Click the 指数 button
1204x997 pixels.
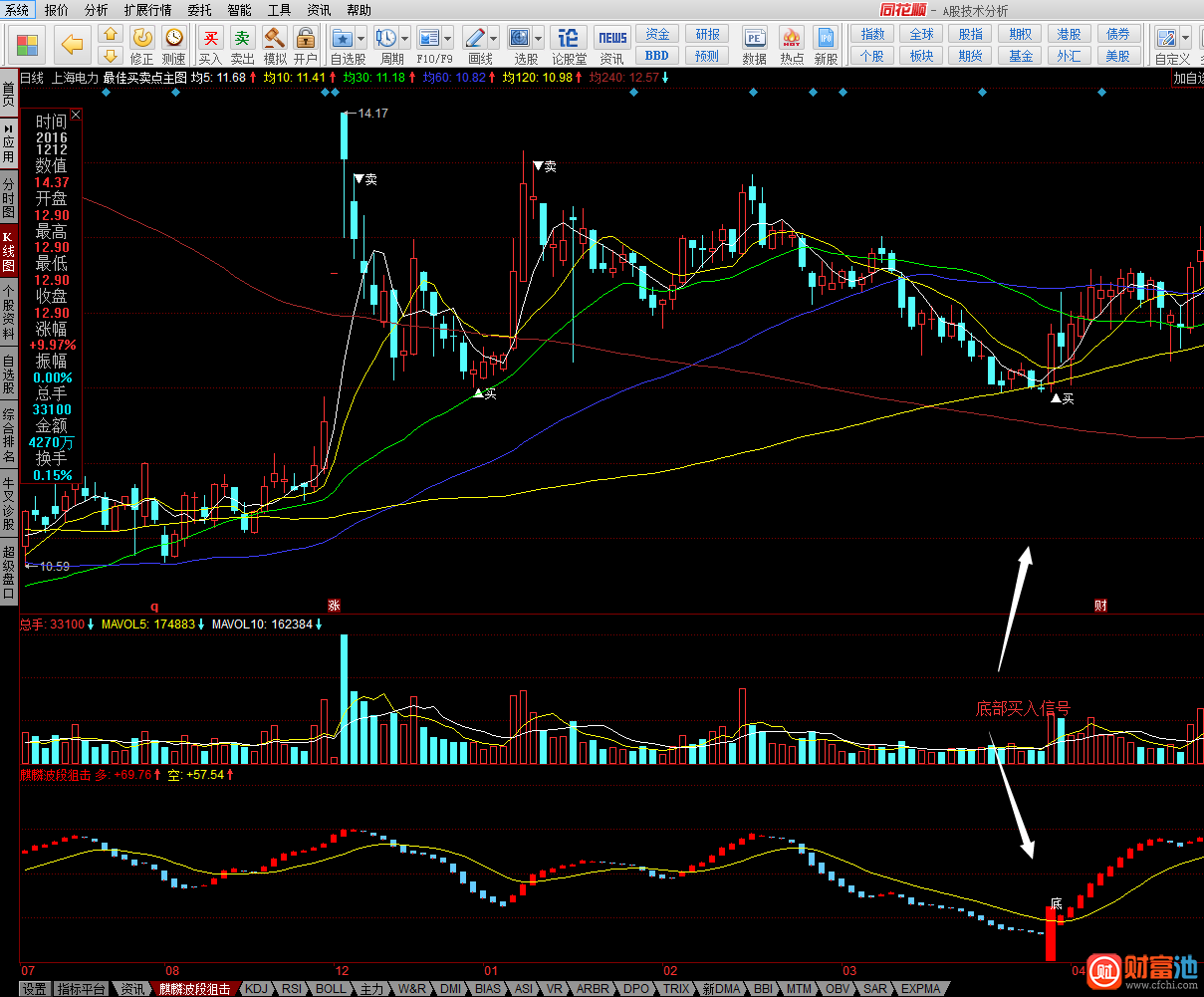pos(872,34)
